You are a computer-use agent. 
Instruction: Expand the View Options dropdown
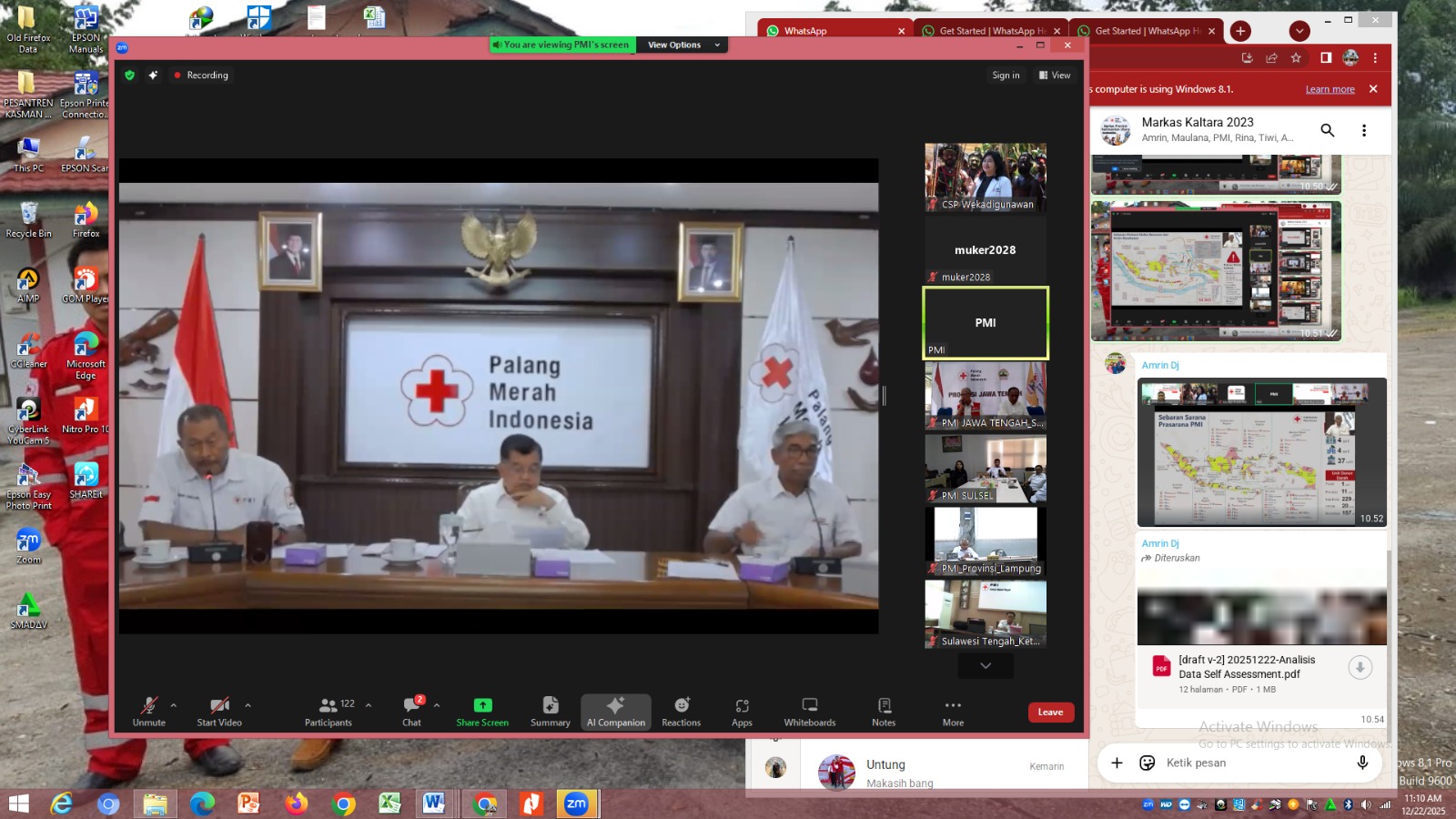tap(682, 45)
